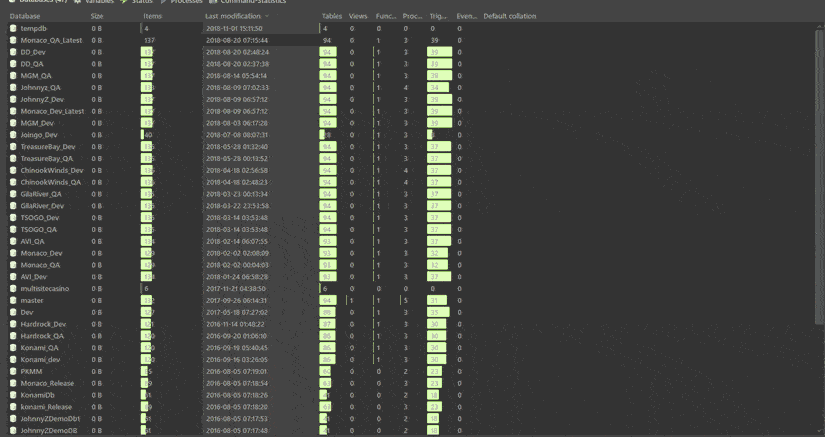Click the date 2016-11-14 01:48:22

click(x=235, y=324)
